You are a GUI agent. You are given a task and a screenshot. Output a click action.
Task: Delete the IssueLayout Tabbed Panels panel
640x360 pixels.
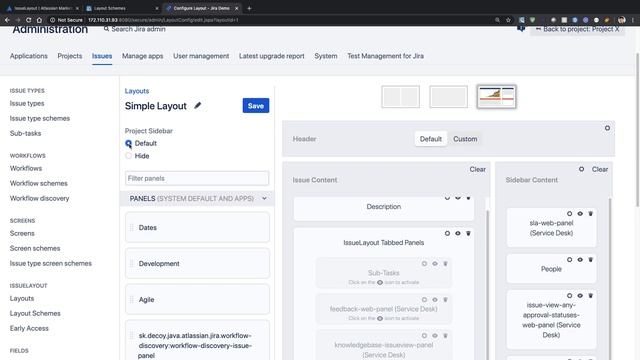pos(468,233)
